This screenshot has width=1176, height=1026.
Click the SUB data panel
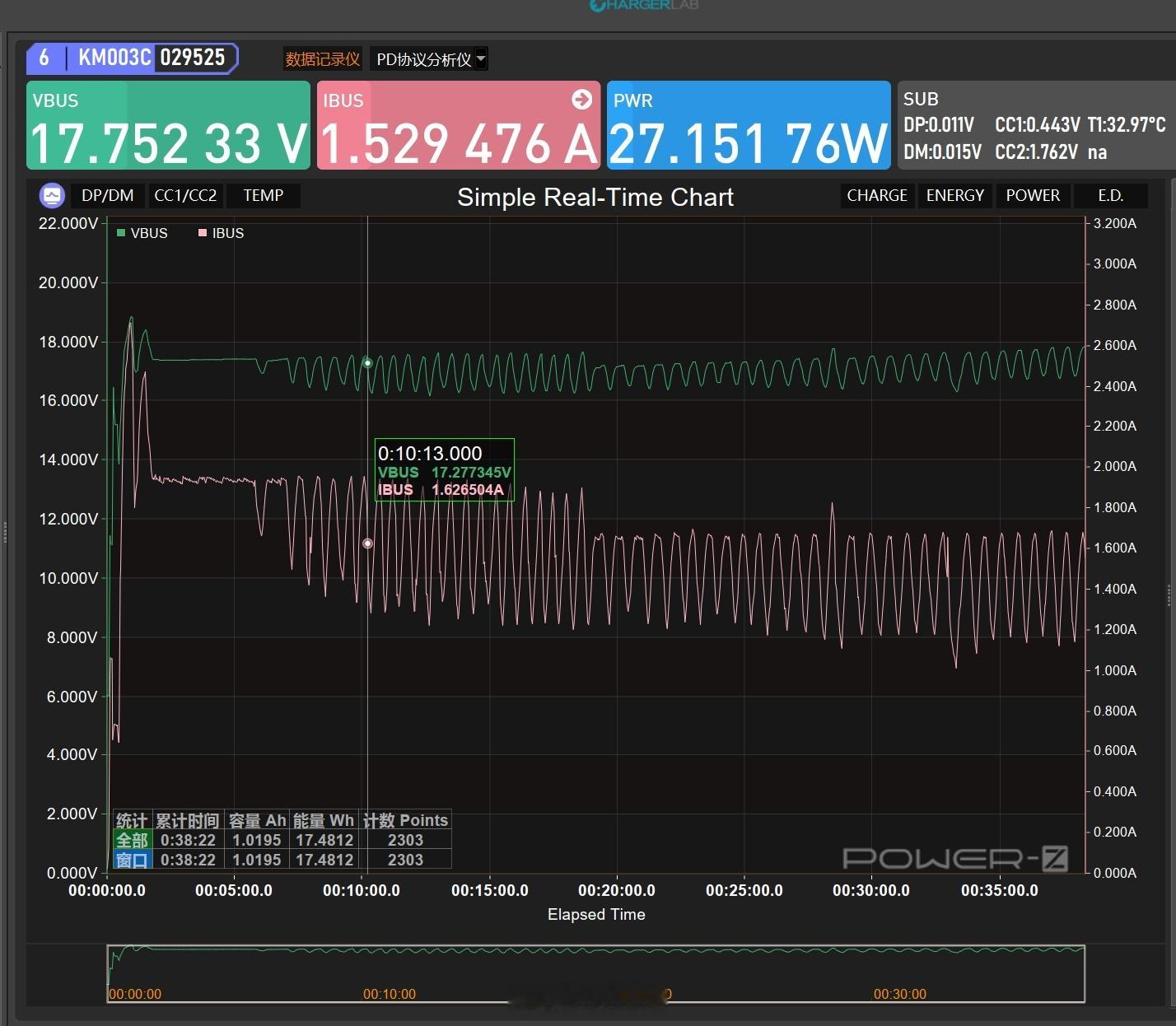click(x=1036, y=125)
